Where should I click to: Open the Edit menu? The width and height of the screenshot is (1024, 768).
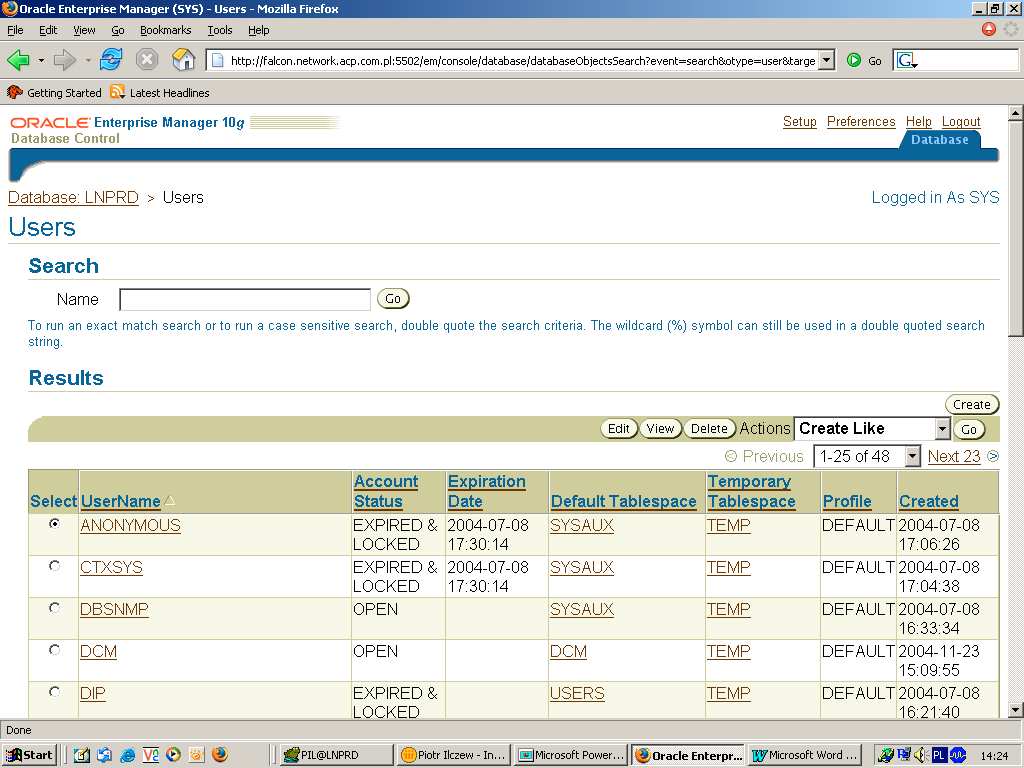48,30
